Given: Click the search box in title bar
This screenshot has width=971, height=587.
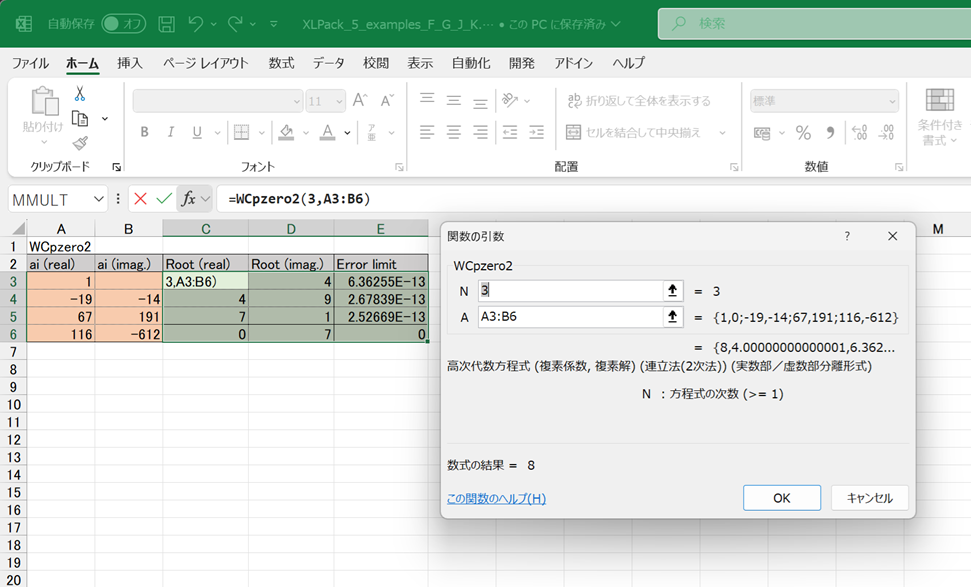Looking at the screenshot, I should [814, 24].
